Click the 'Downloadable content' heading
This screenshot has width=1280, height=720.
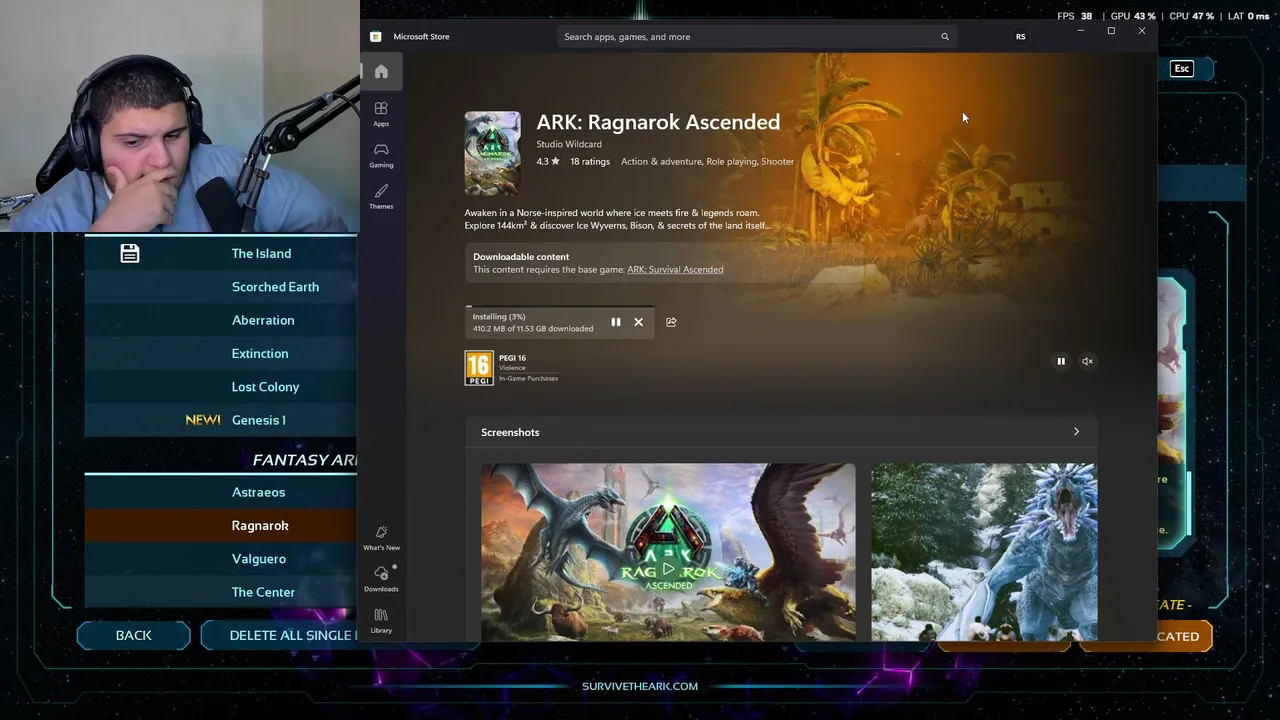click(x=521, y=257)
